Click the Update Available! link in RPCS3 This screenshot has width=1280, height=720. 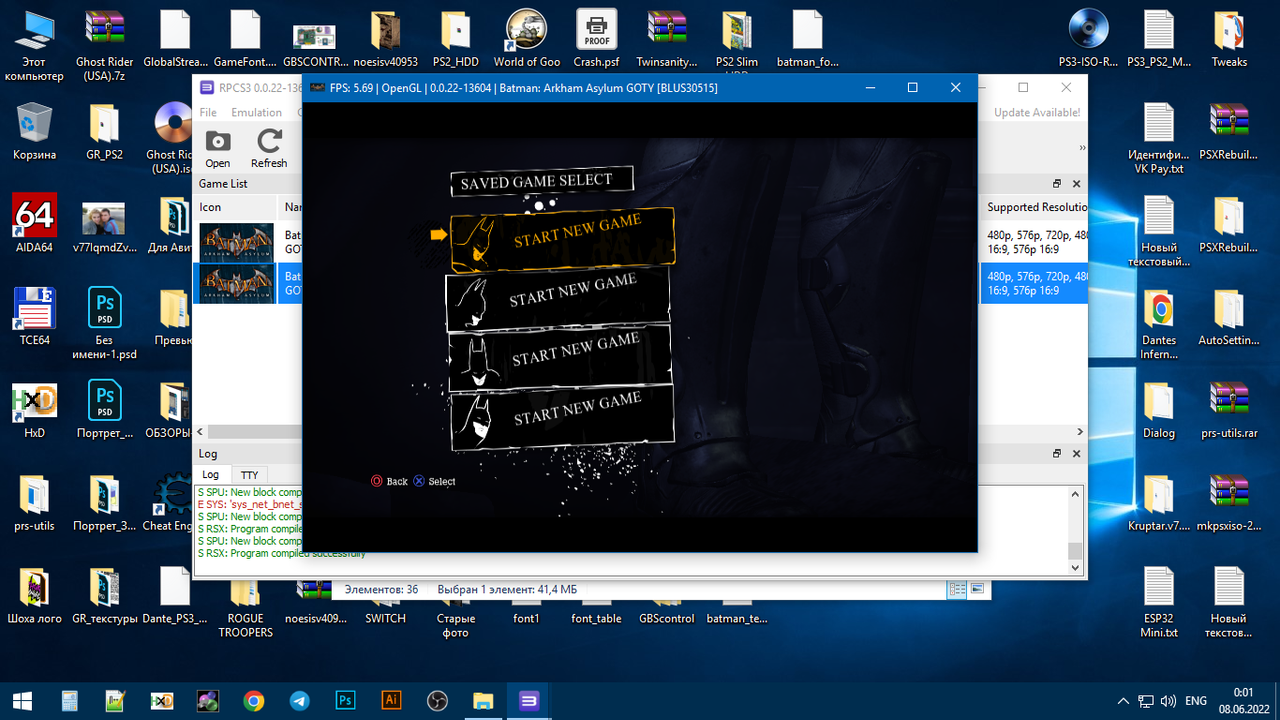(x=1037, y=113)
